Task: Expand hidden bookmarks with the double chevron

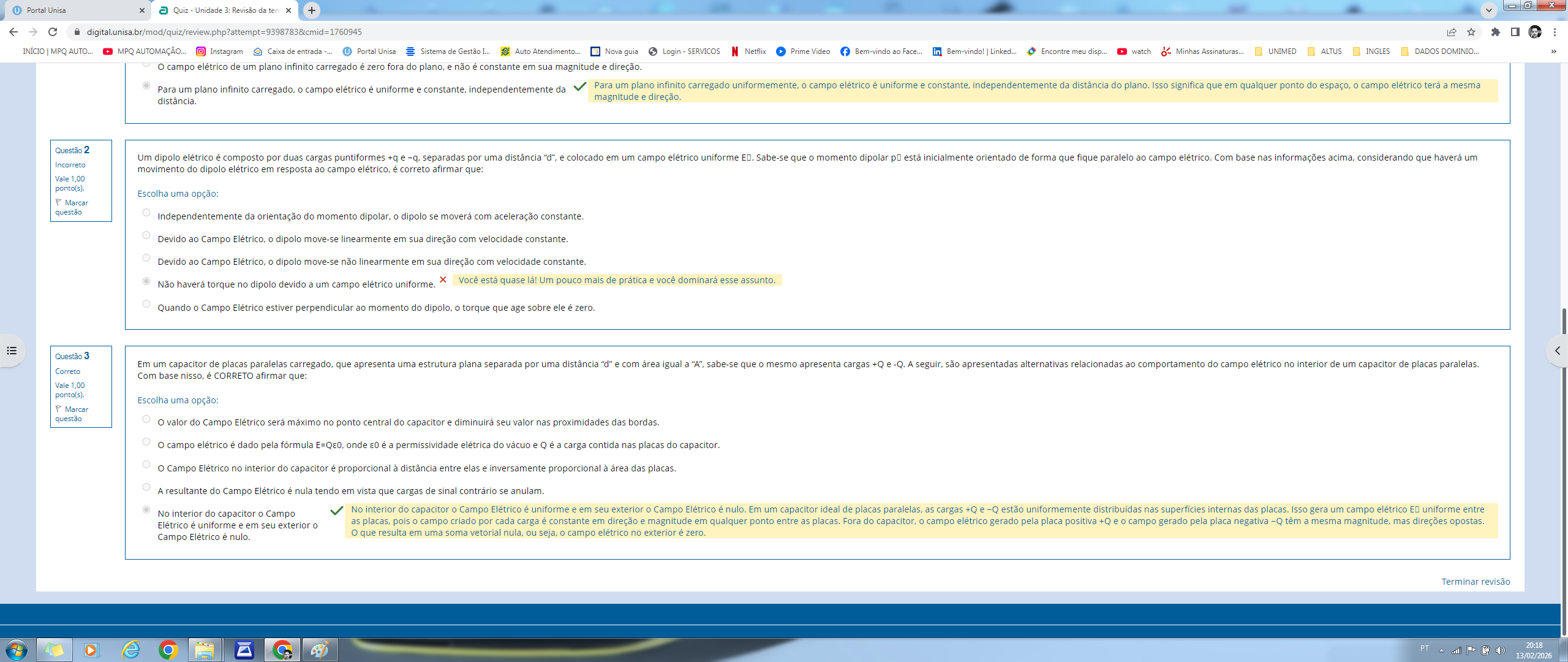Action: coord(1553,51)
